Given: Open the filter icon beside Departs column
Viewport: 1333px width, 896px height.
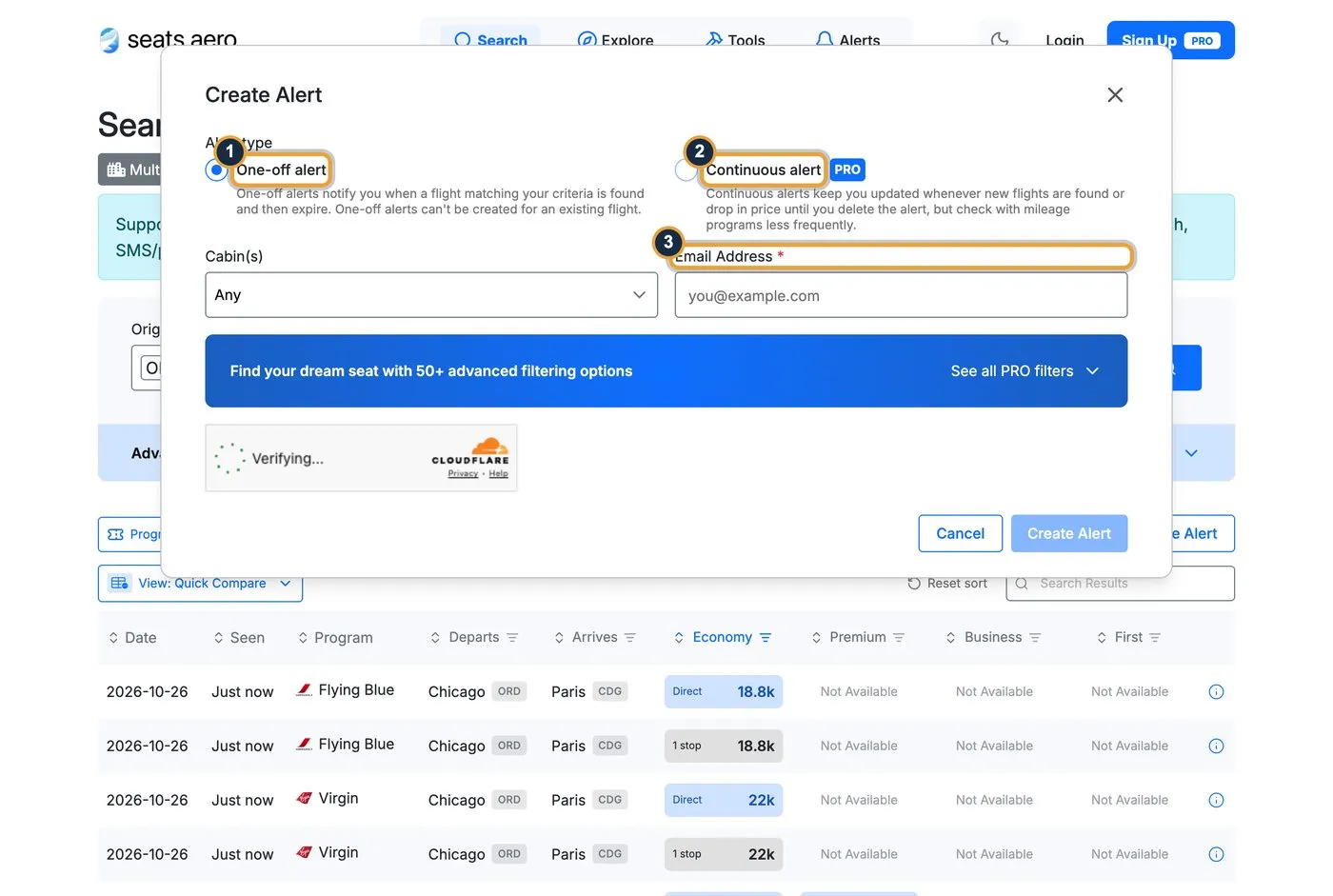Looking at the screenshot, I should click(x=512, y=638).
